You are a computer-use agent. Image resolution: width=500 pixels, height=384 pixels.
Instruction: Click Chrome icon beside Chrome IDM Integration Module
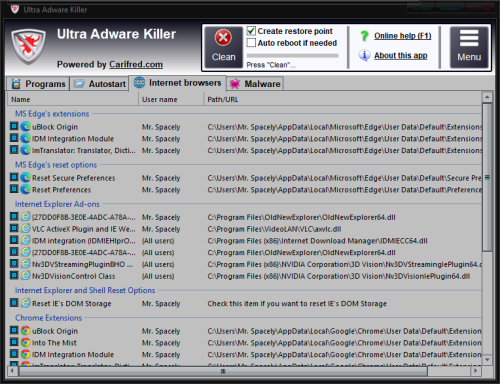click(x=25, y=354)
